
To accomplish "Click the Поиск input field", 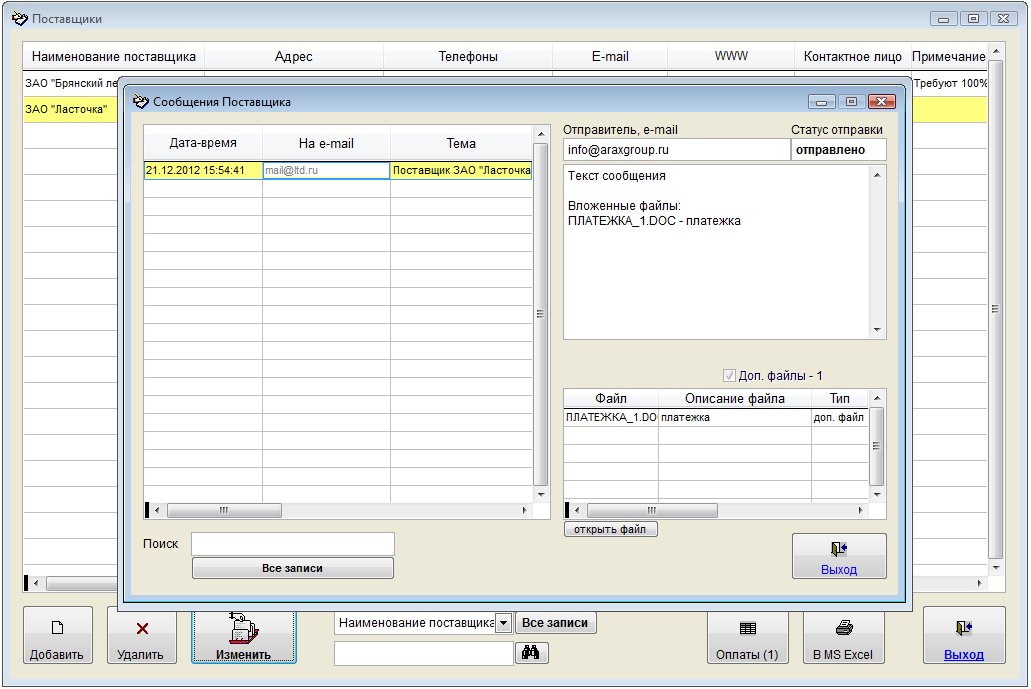I will point(292,543).
